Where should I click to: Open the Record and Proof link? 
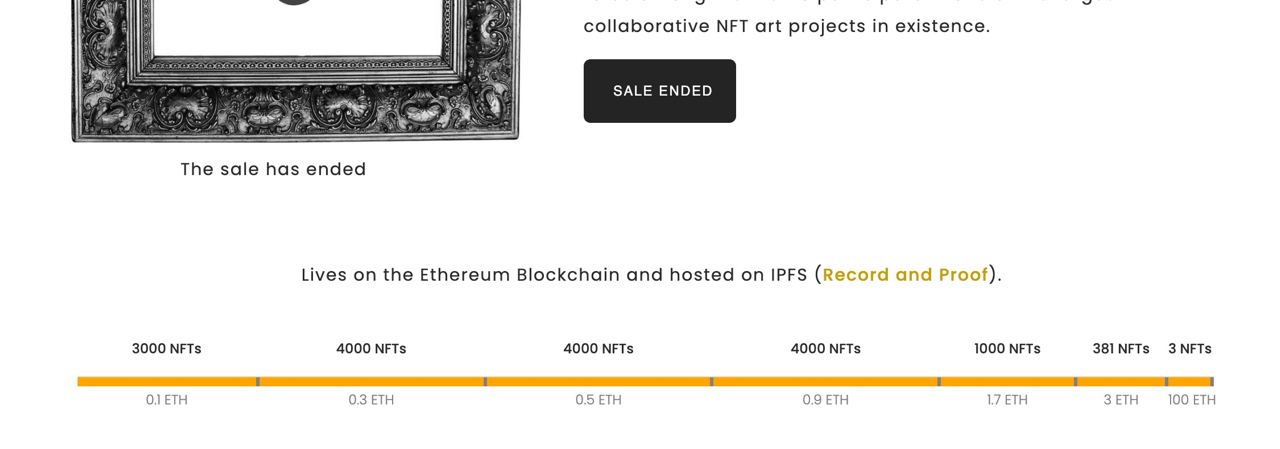[905, 275]
